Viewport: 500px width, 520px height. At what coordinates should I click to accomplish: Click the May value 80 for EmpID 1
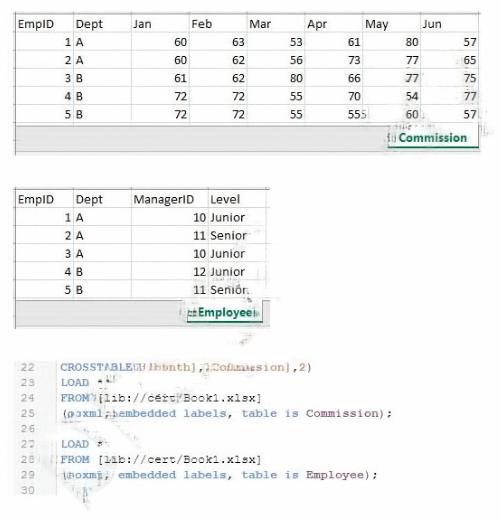tap(392, 42)
